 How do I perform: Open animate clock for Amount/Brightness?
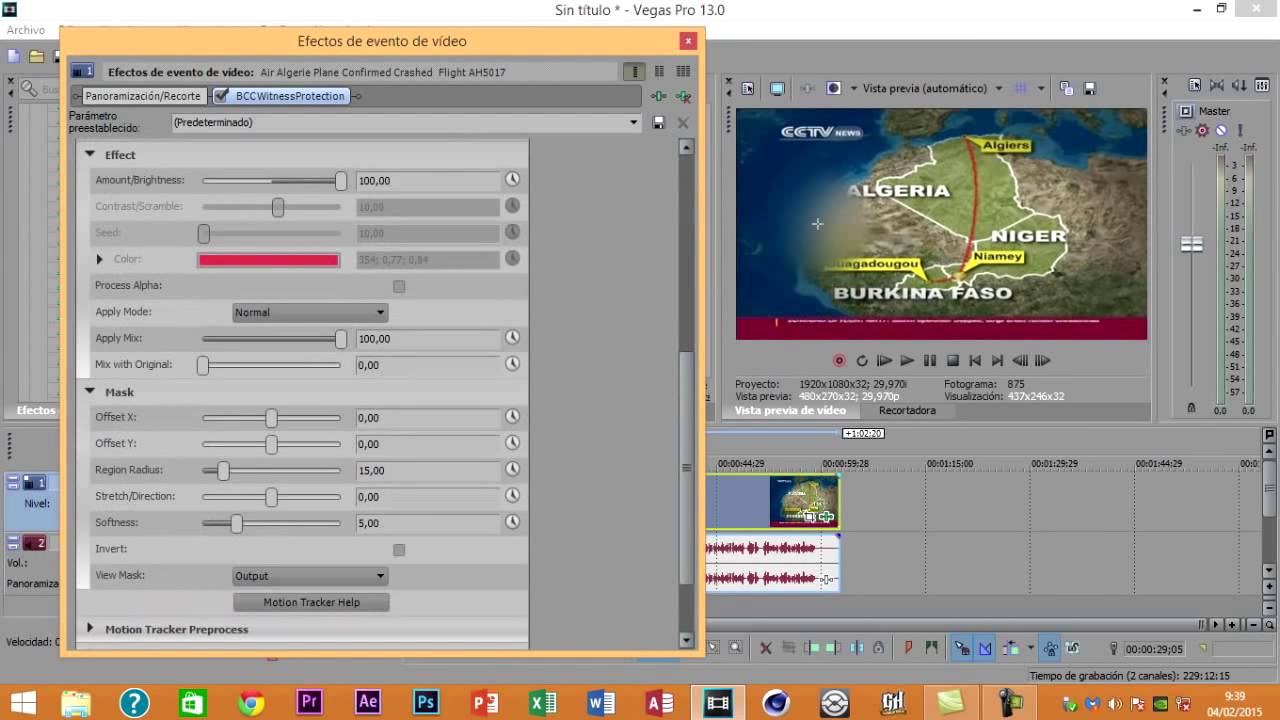tap(512, 180)
